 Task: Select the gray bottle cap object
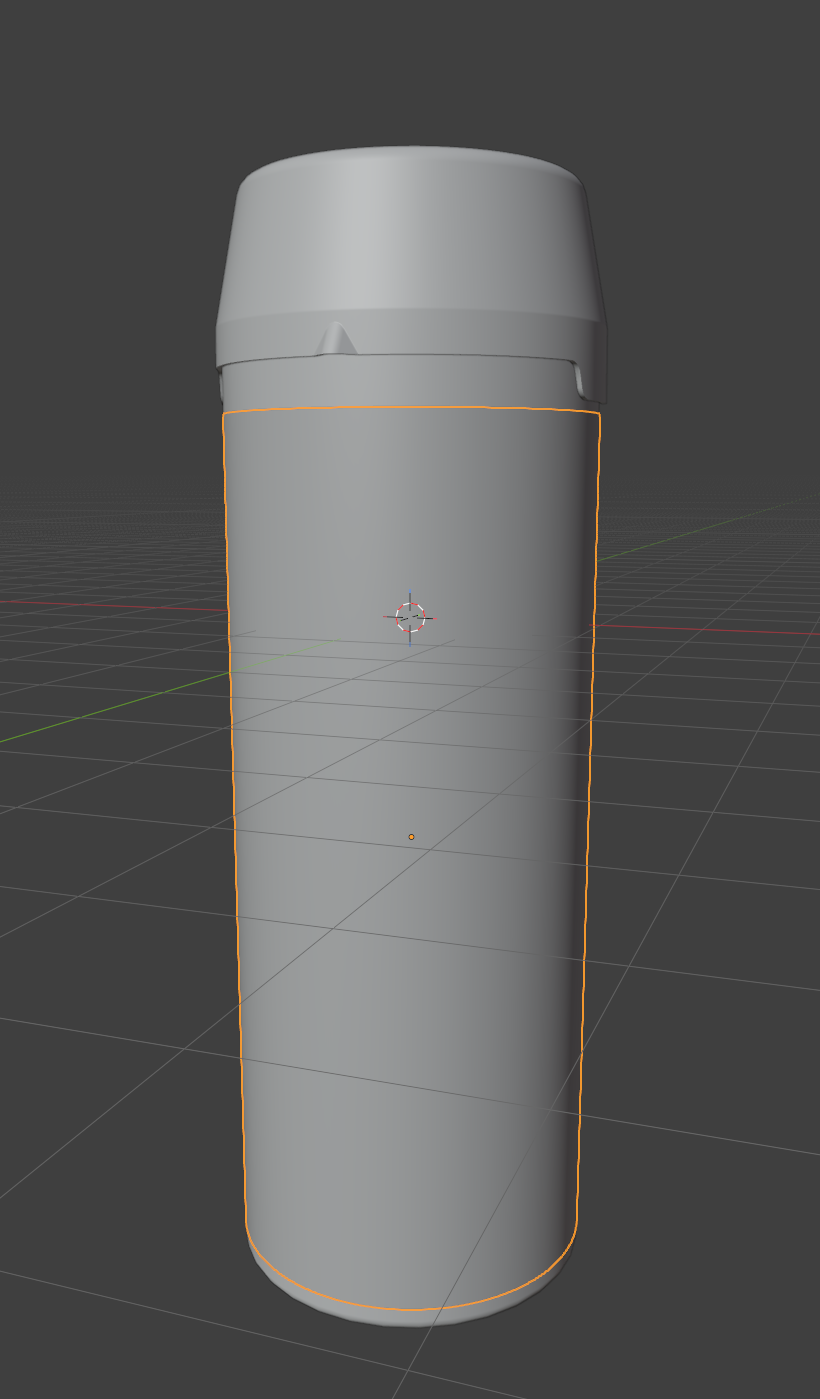tap(410, 250)
